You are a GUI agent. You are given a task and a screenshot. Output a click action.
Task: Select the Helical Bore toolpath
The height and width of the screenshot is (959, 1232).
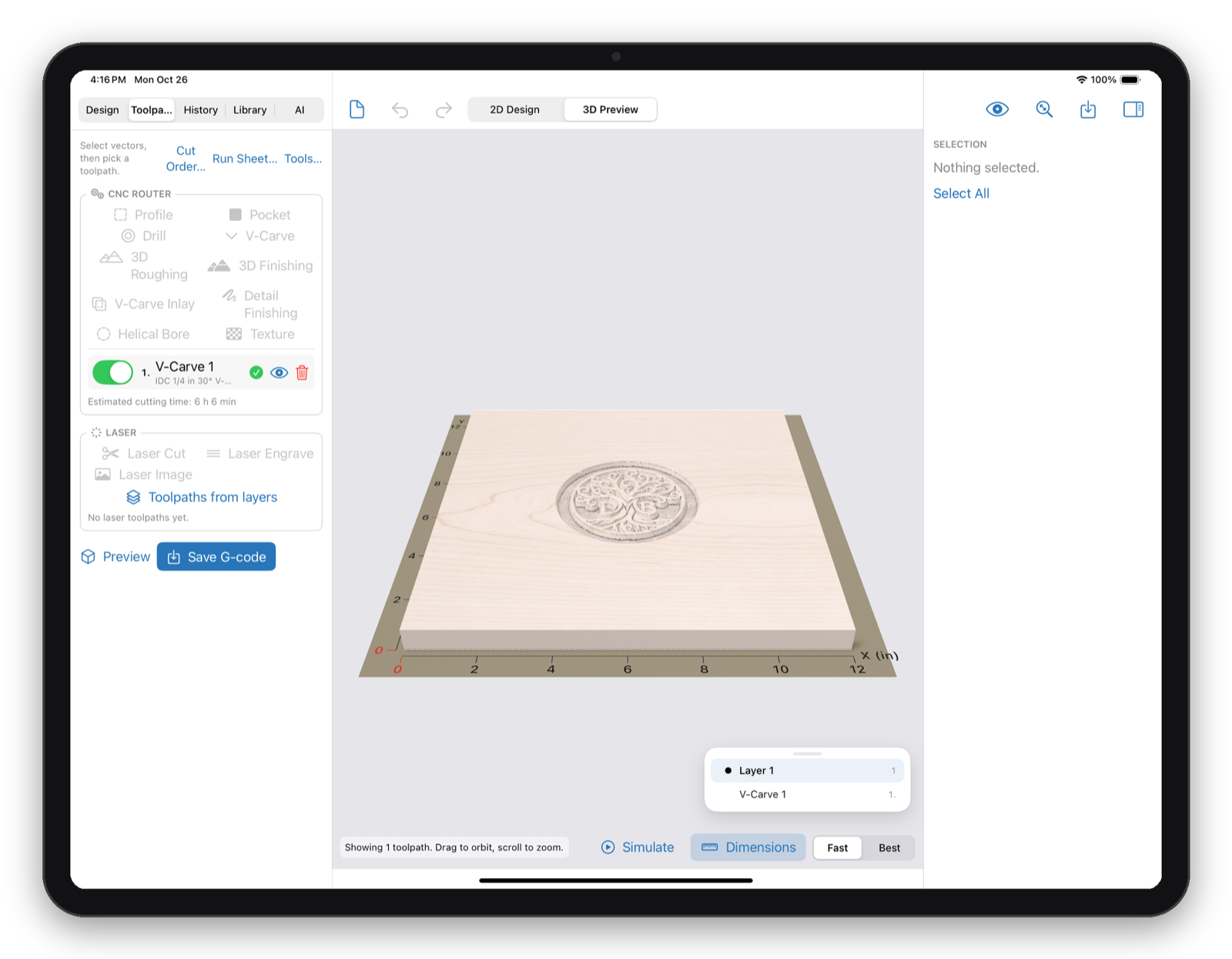coord(143,334)
